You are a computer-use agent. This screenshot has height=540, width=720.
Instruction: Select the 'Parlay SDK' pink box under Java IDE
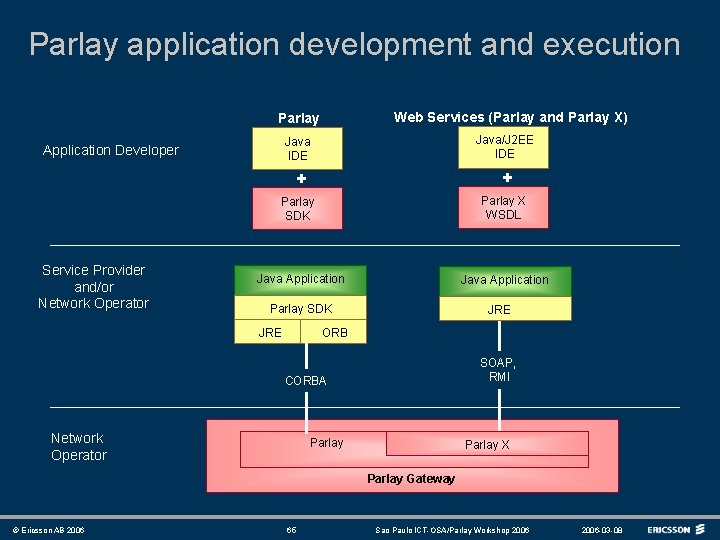tap(298, 208)
